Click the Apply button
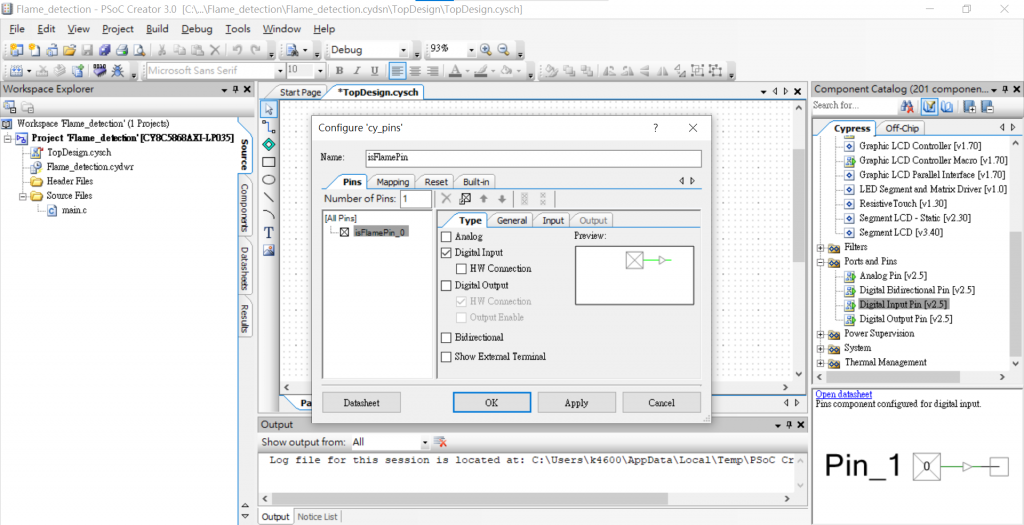Viewport: 1024px width, 525px height. coord(576,403)
